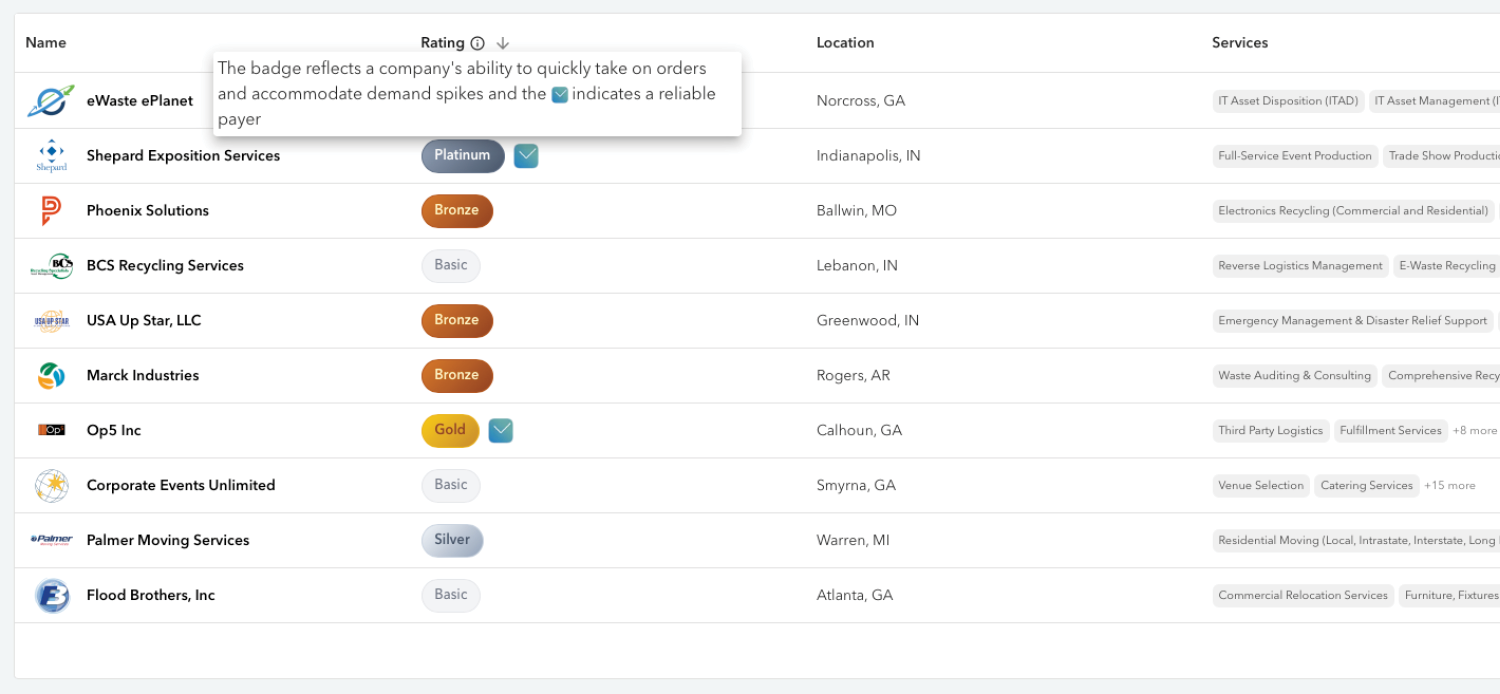The width and height of the screenshot is (1500, 694).
Task: Click 'E-Waste Recycling' service tag
Action: 1447,266
